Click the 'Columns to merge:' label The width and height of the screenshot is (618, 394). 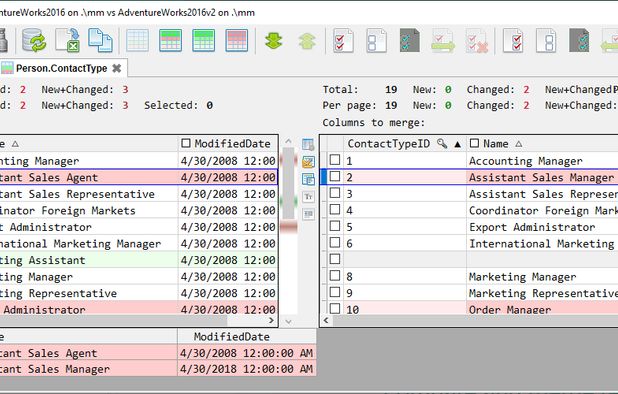[374, 123]
